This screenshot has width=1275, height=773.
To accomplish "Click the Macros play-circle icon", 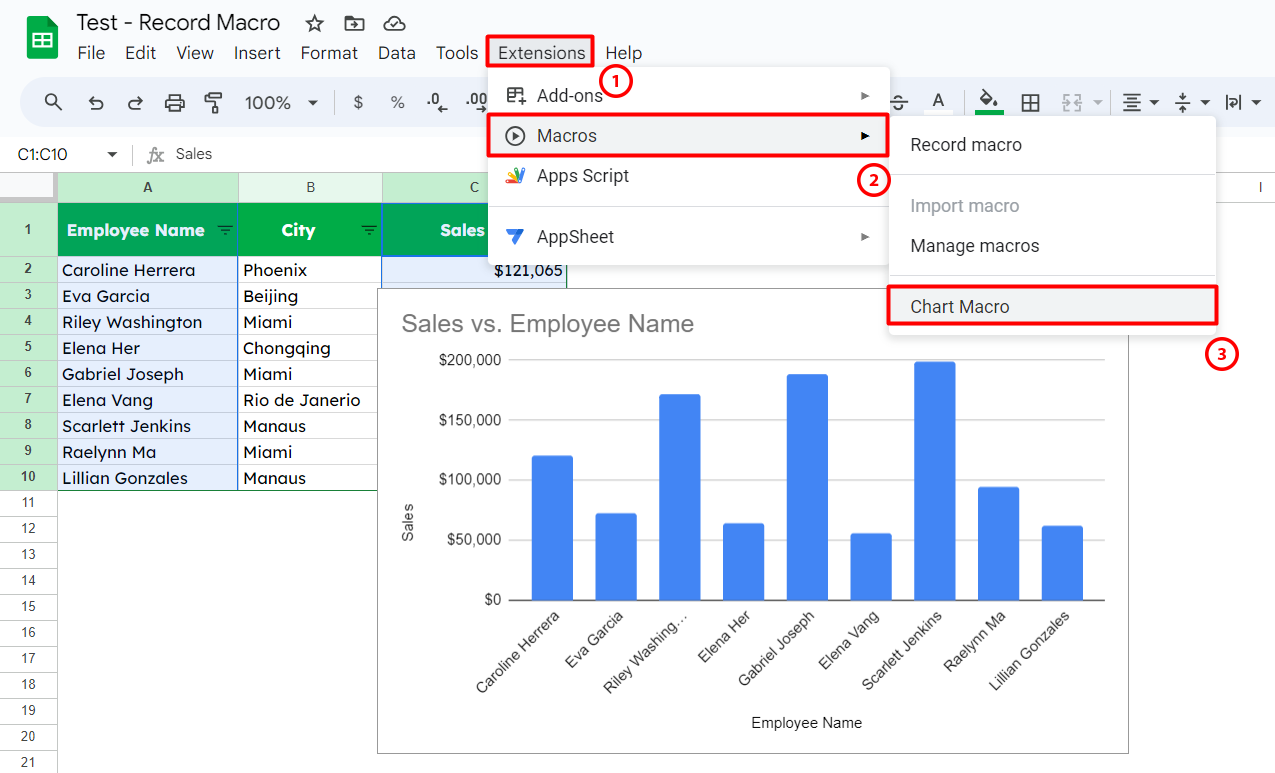I will click(515, 135).
